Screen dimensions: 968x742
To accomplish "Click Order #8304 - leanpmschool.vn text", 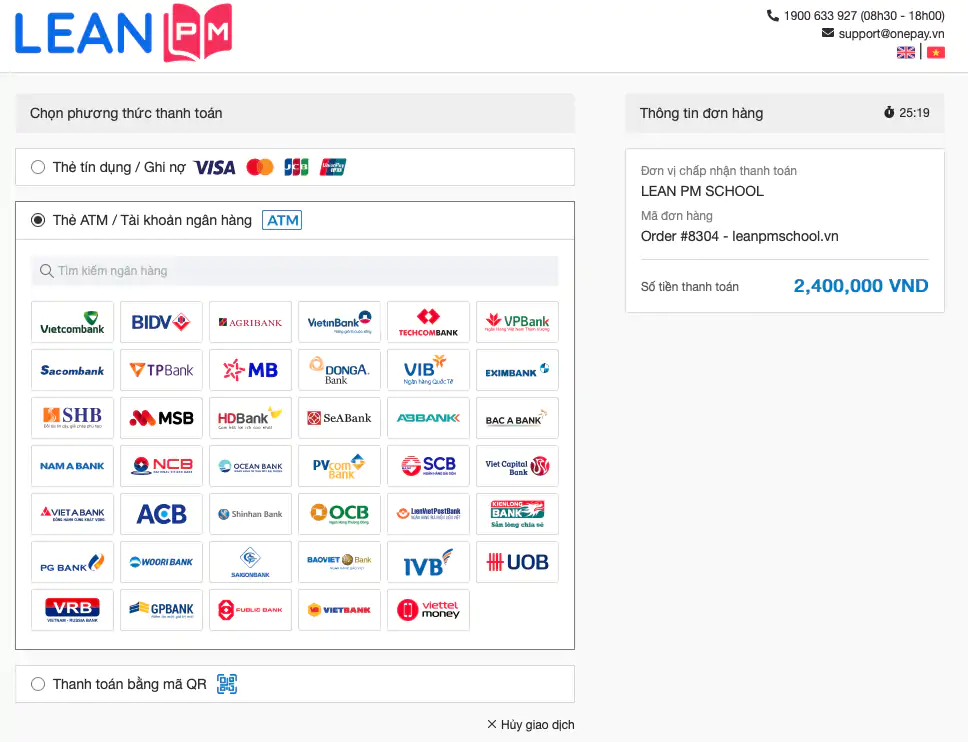I will tap(740, 236).
